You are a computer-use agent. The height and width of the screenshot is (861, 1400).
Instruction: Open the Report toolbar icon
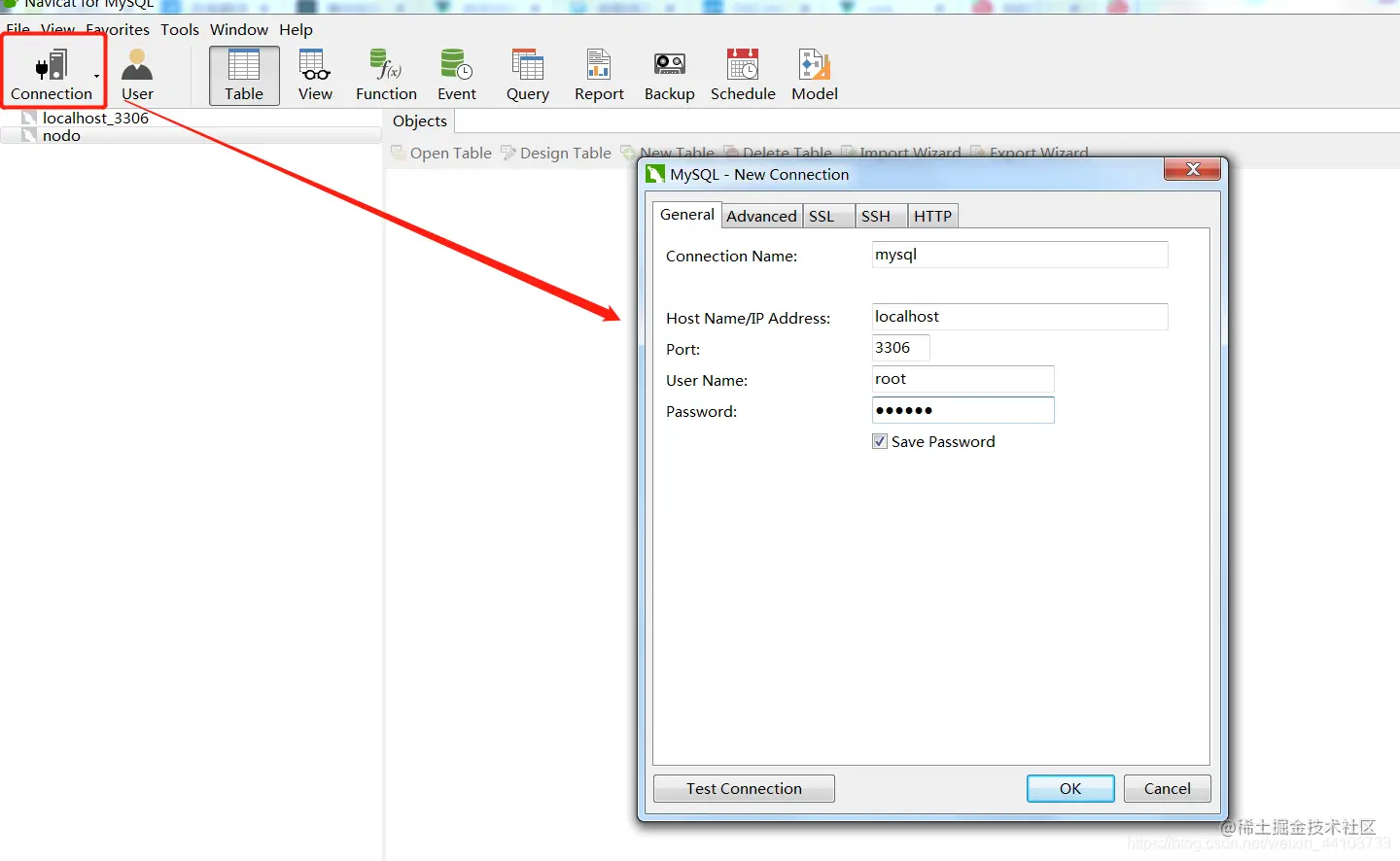599,74
